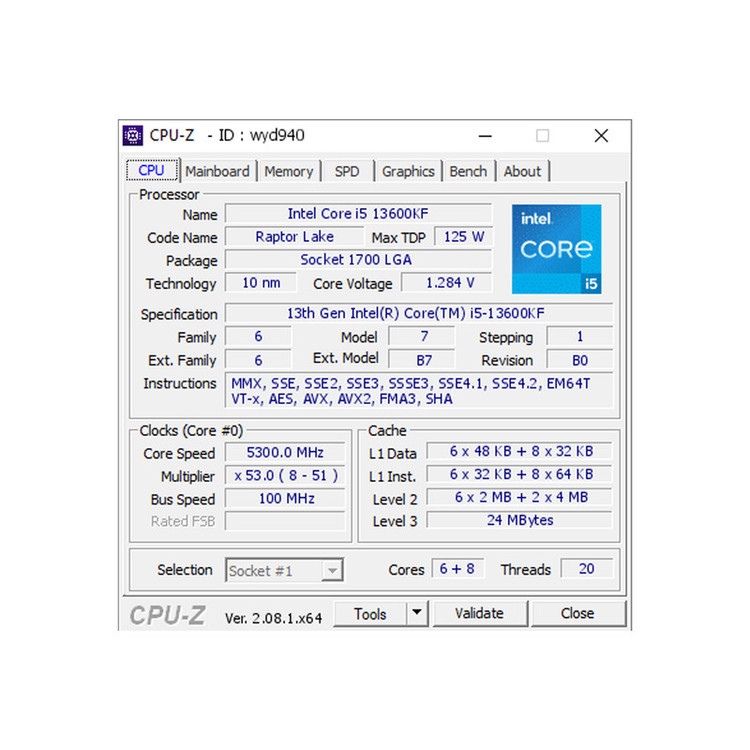Open the Tools dropdown arrow
The height and width of the screenshot is (750, 750).
coord(417,613)
